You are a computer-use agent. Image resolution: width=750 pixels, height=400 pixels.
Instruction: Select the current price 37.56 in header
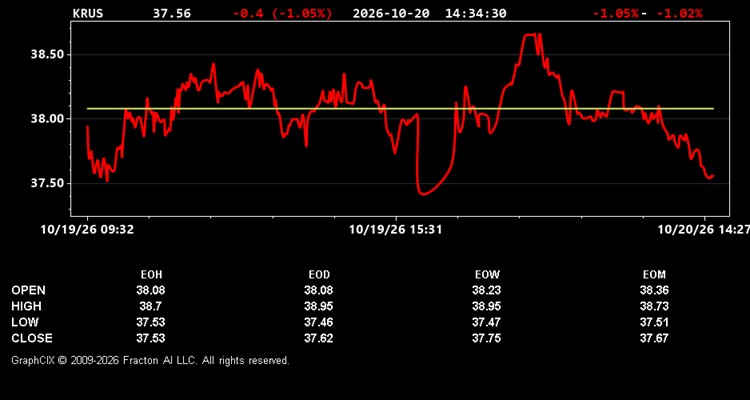pyautogui.click(x=172, y=13)
